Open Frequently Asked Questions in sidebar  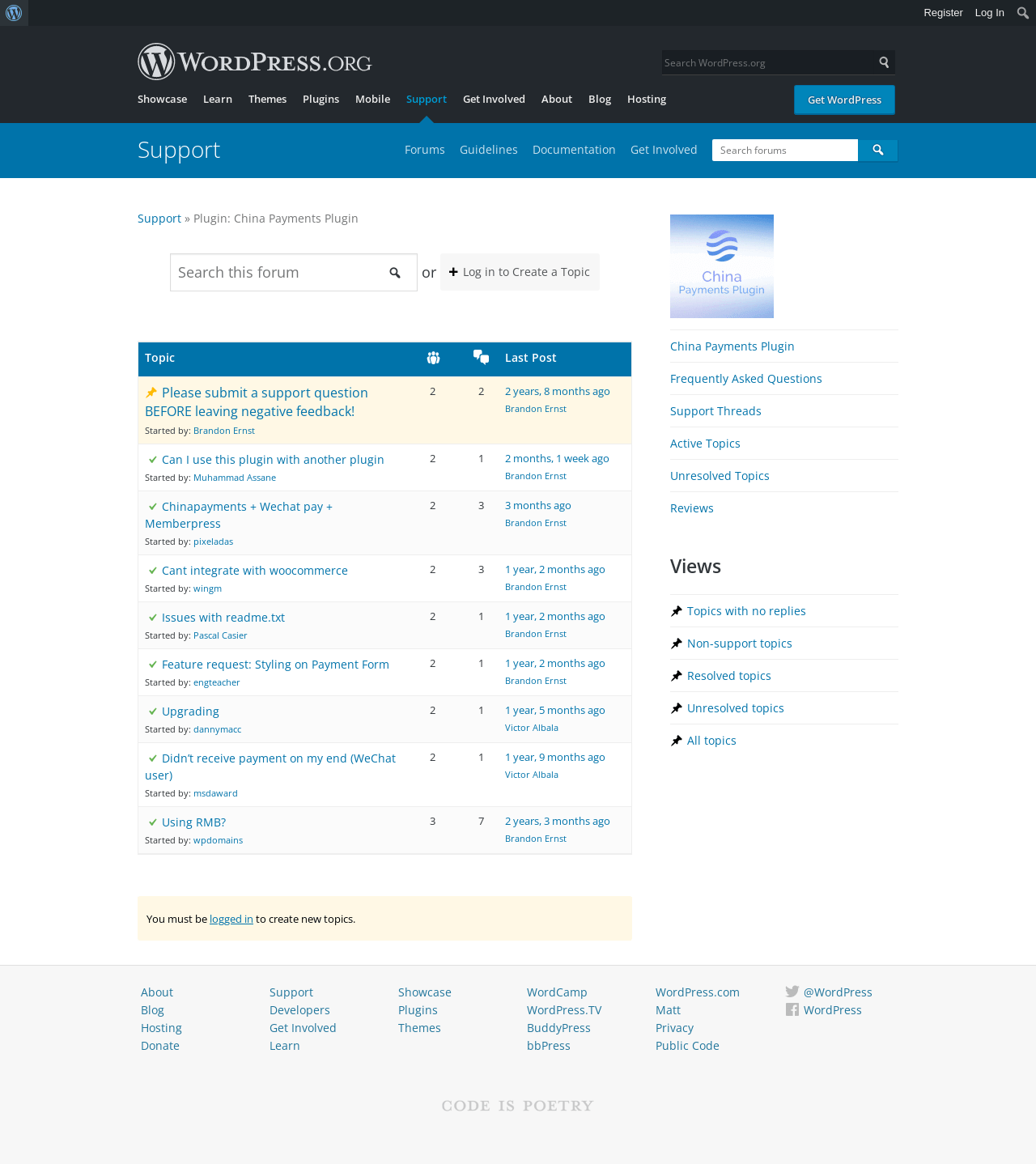[746, 379]
